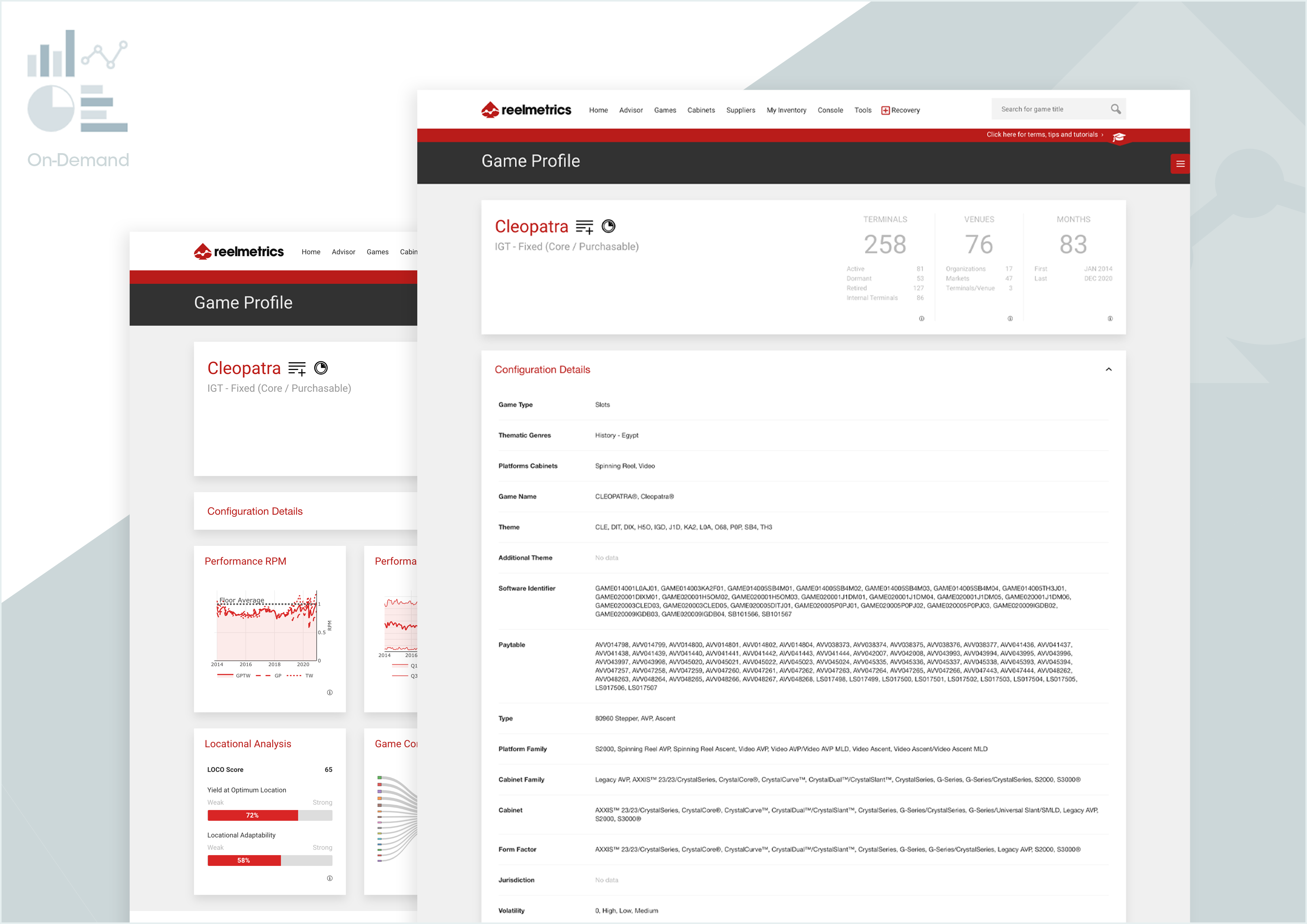1307x924 pixels.
Task: Click the Venues count 76
Action: [978, 245]
